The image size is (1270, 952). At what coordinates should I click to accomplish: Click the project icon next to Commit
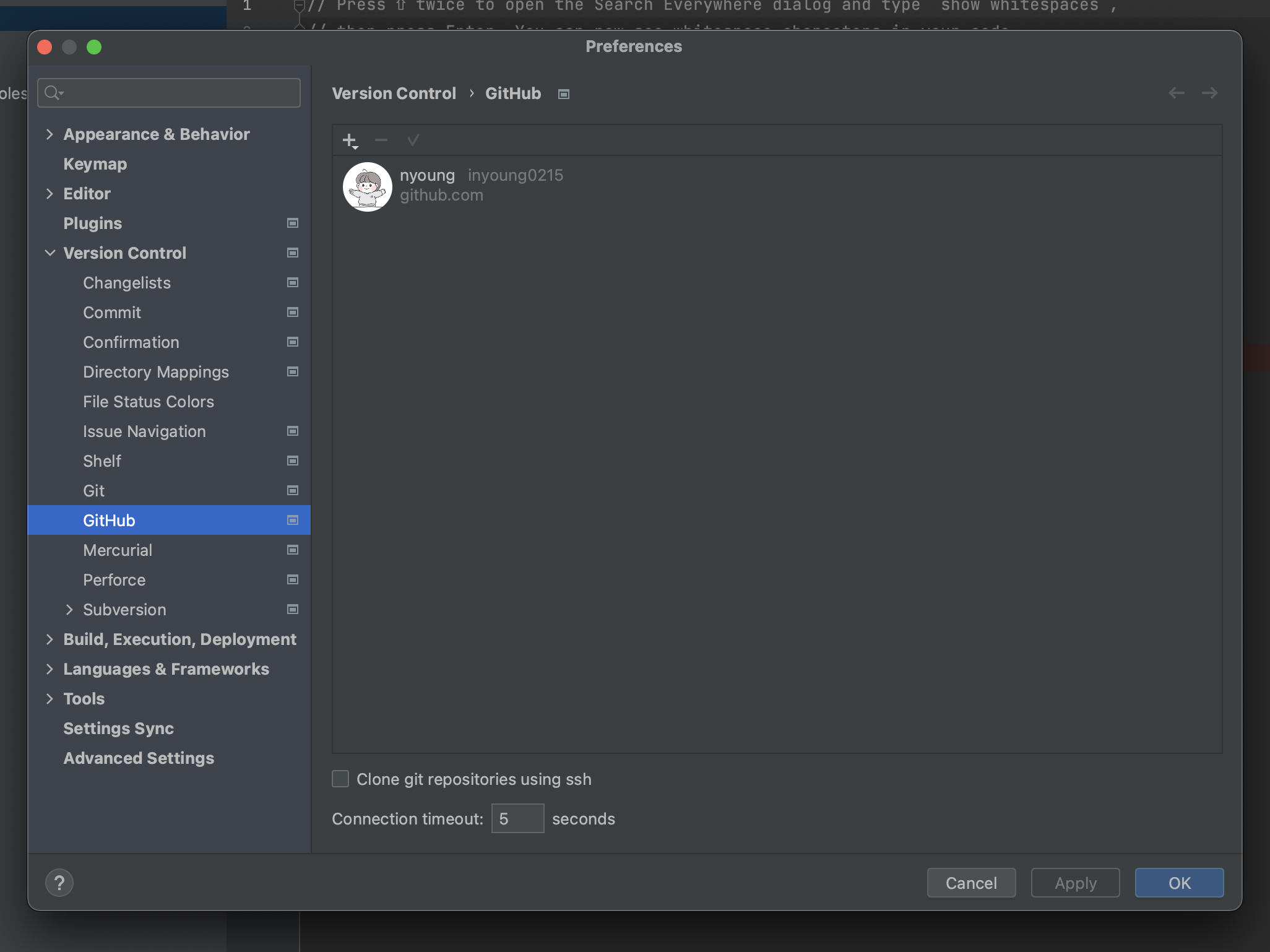293,312
